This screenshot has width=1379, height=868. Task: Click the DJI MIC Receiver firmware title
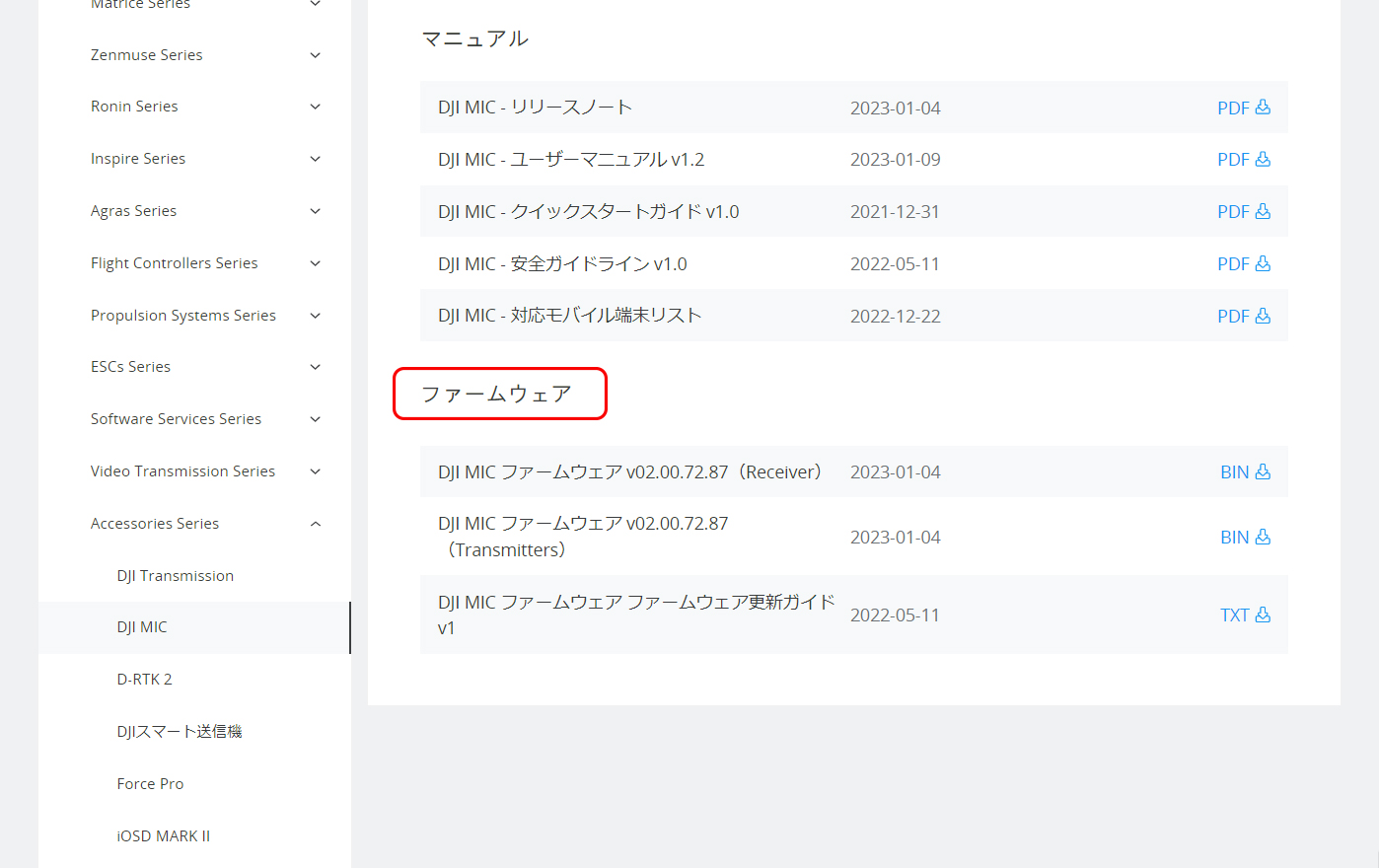click(629, 472)
